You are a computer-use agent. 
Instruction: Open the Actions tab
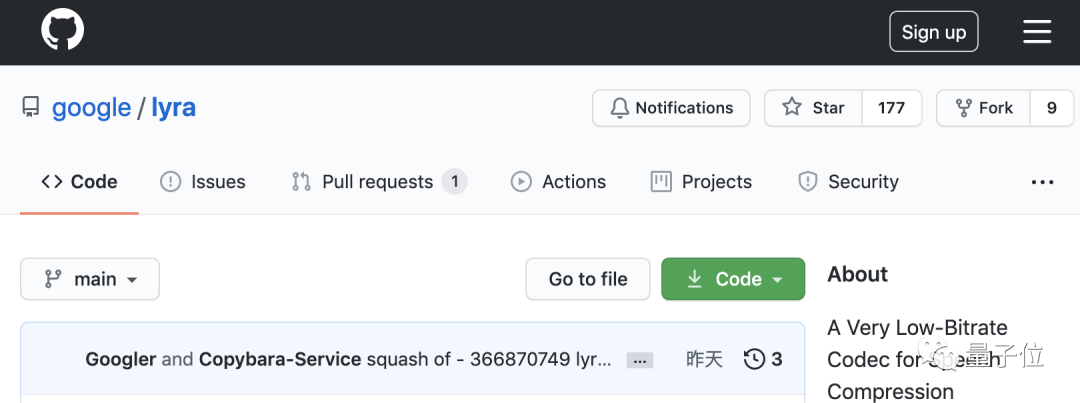point(559,182)
